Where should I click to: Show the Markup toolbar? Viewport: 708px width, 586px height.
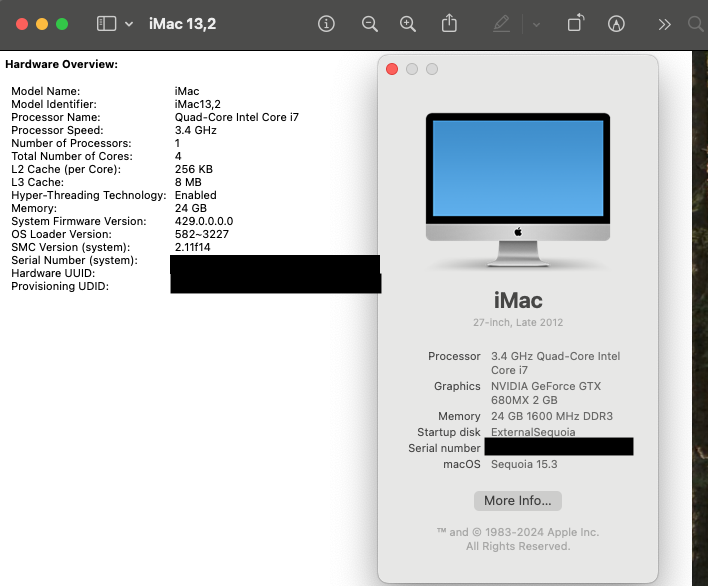[616, 23]
